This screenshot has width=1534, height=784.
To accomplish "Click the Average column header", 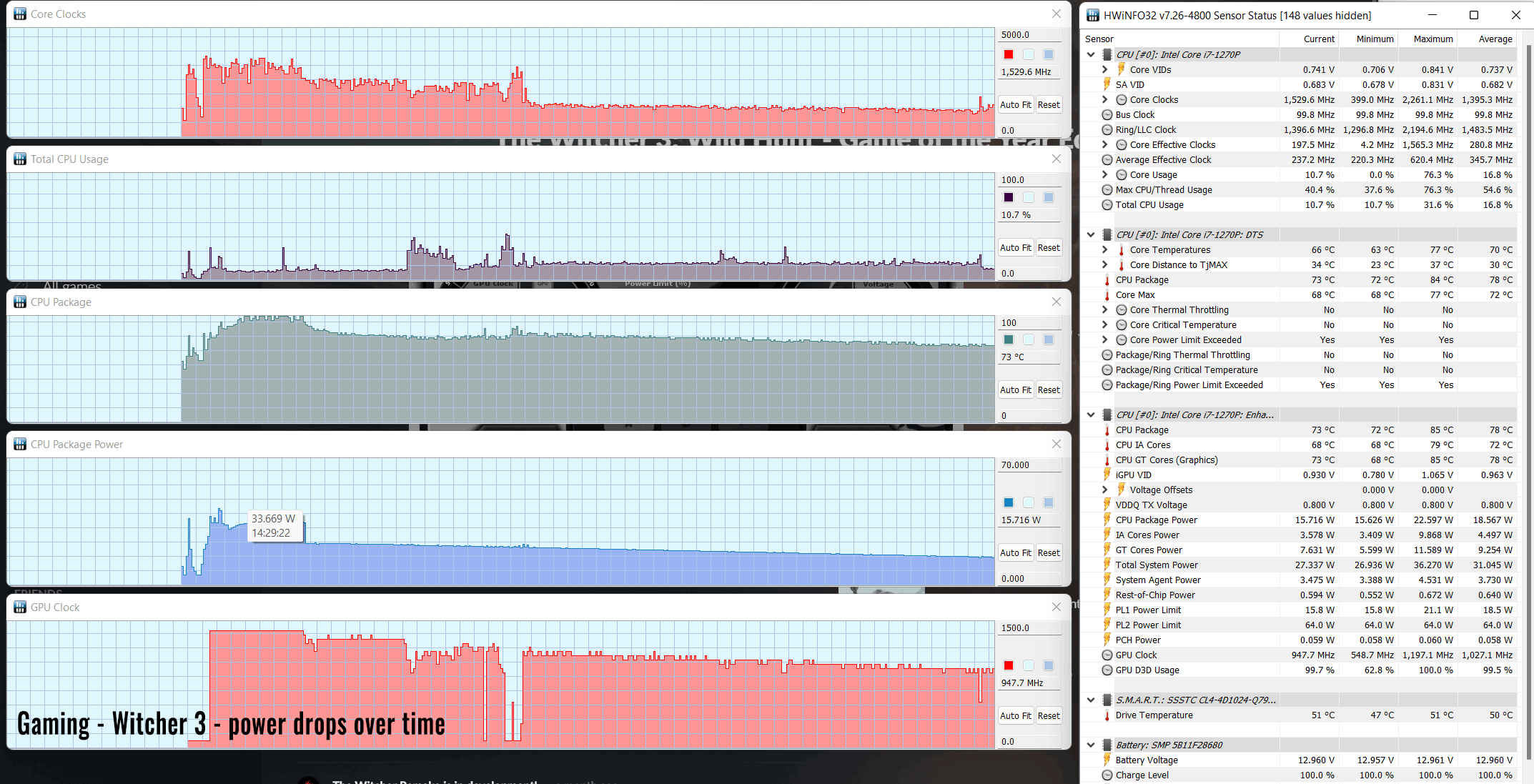I will (1495, 39).
